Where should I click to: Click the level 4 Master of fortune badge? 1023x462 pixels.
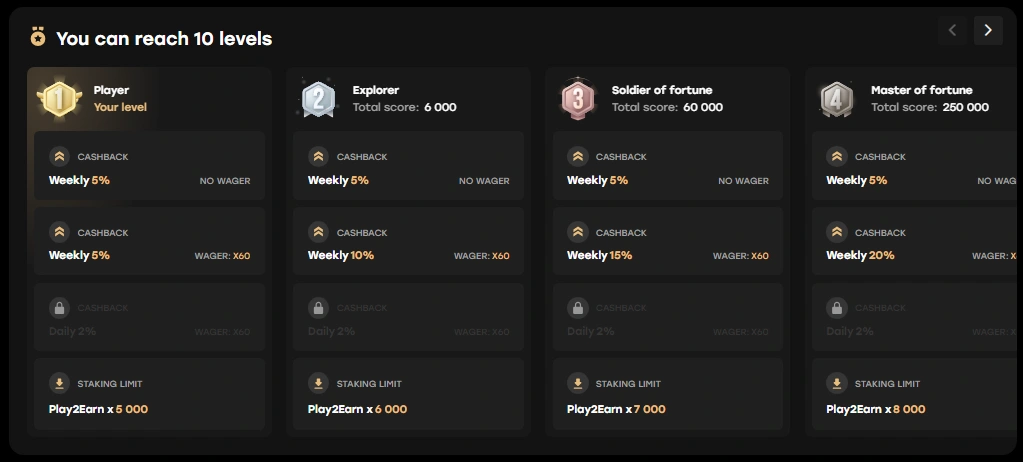tap(836, 98)
